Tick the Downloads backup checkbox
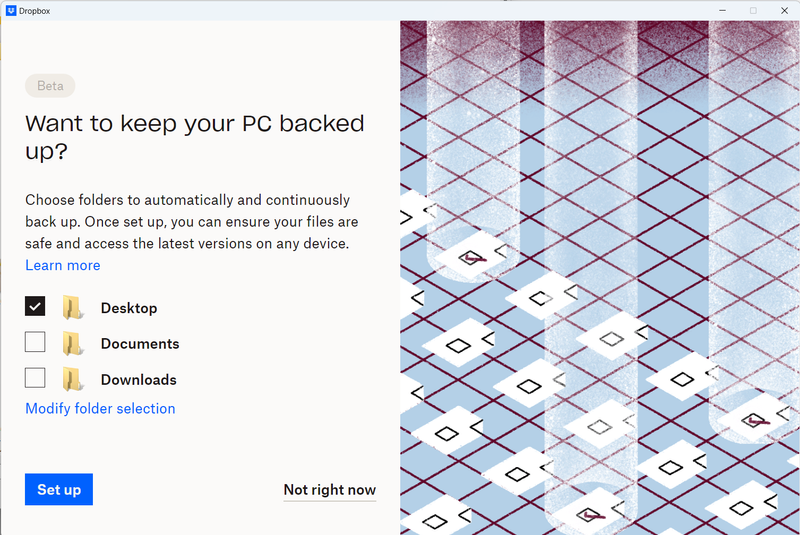The height and width of the screenshot is (535, 800). (35, 378)
